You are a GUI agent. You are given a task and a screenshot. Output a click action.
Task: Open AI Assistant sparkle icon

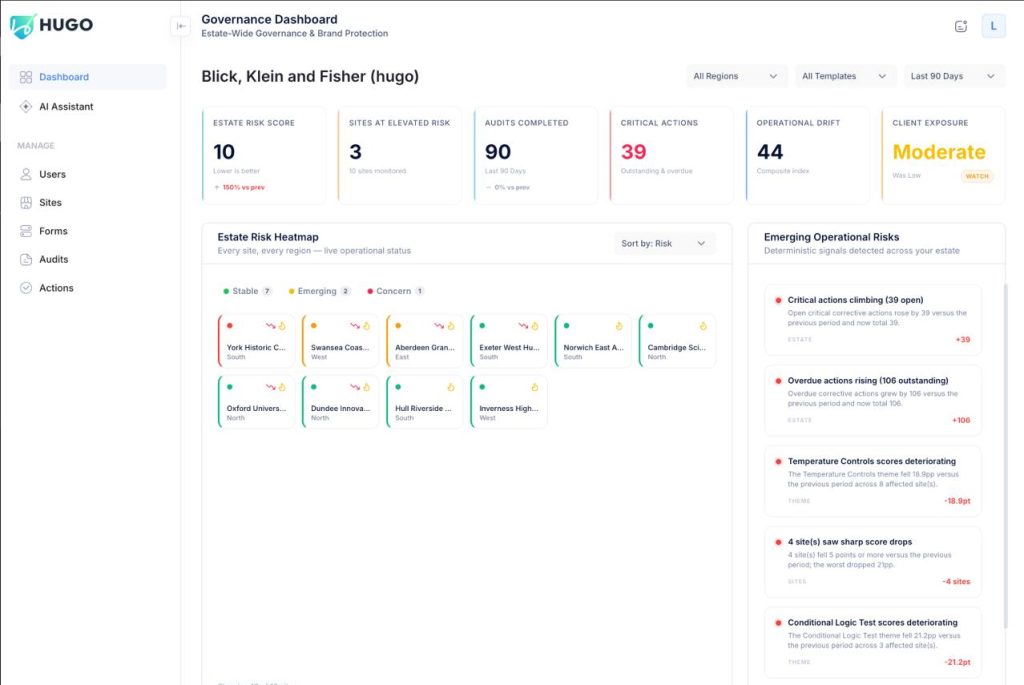coord(25,106)
